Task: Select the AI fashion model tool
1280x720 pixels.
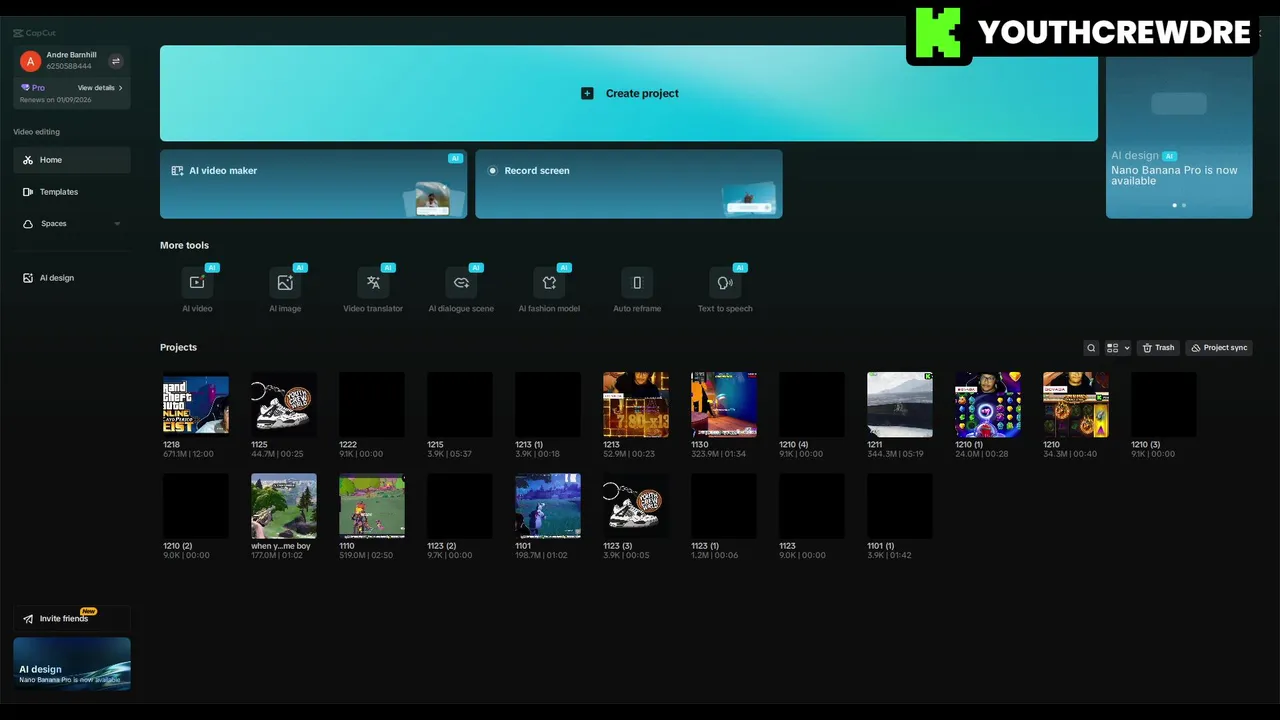Action: 549,283
